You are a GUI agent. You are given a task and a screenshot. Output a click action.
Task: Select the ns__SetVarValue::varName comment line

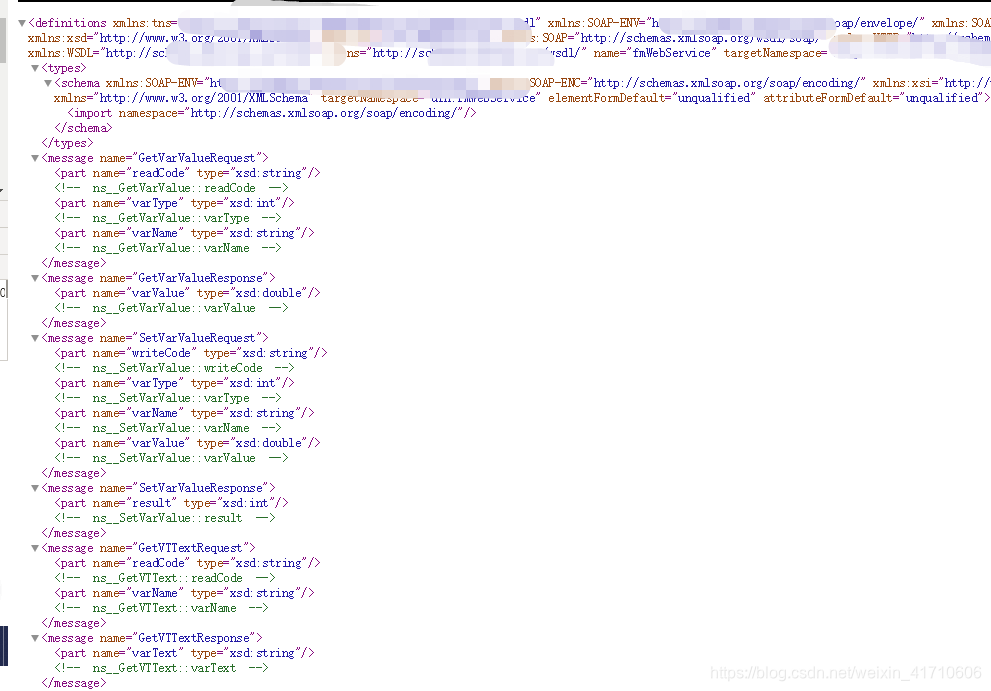(168, 429)
